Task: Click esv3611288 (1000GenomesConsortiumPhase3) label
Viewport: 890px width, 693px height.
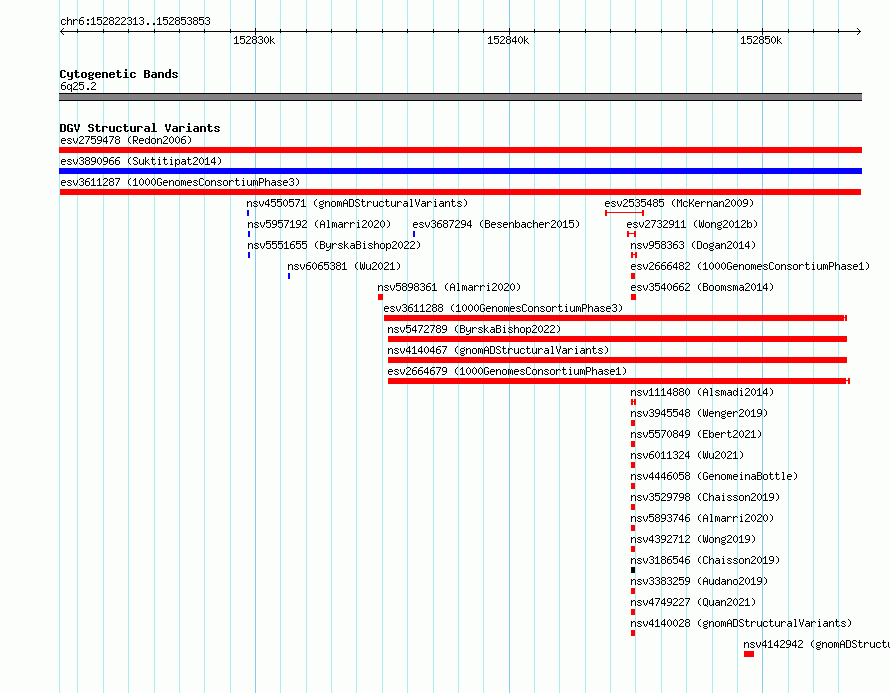Action: point(503,308)
